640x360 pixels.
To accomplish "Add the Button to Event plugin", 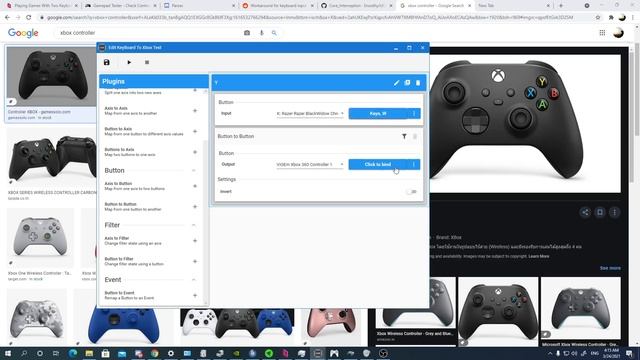I will (x=195, y=296).
